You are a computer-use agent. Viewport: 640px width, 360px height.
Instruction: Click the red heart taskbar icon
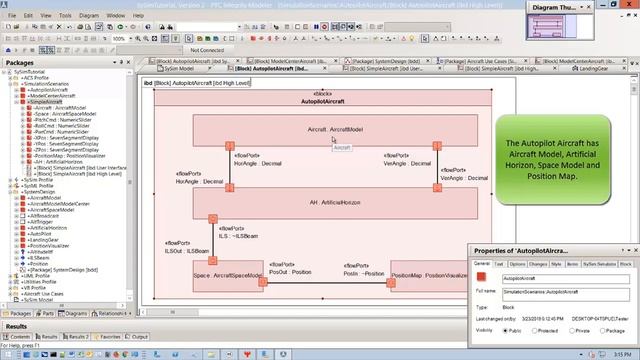pos(247,354)
